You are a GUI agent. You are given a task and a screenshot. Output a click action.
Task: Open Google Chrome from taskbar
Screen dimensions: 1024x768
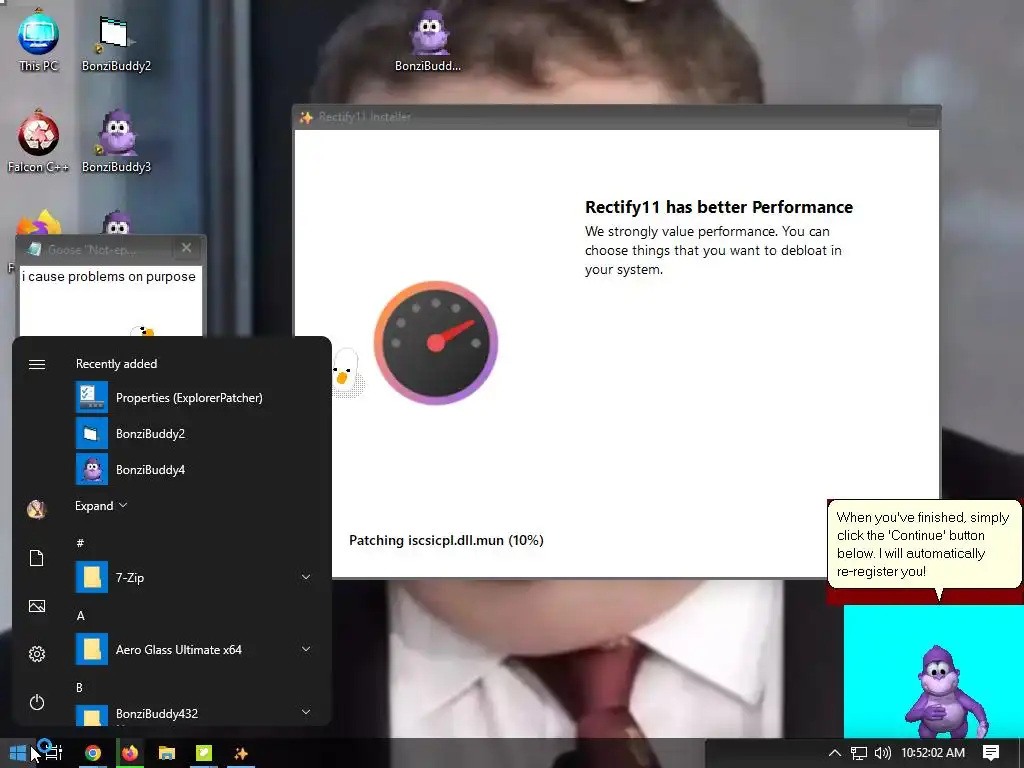93,753
